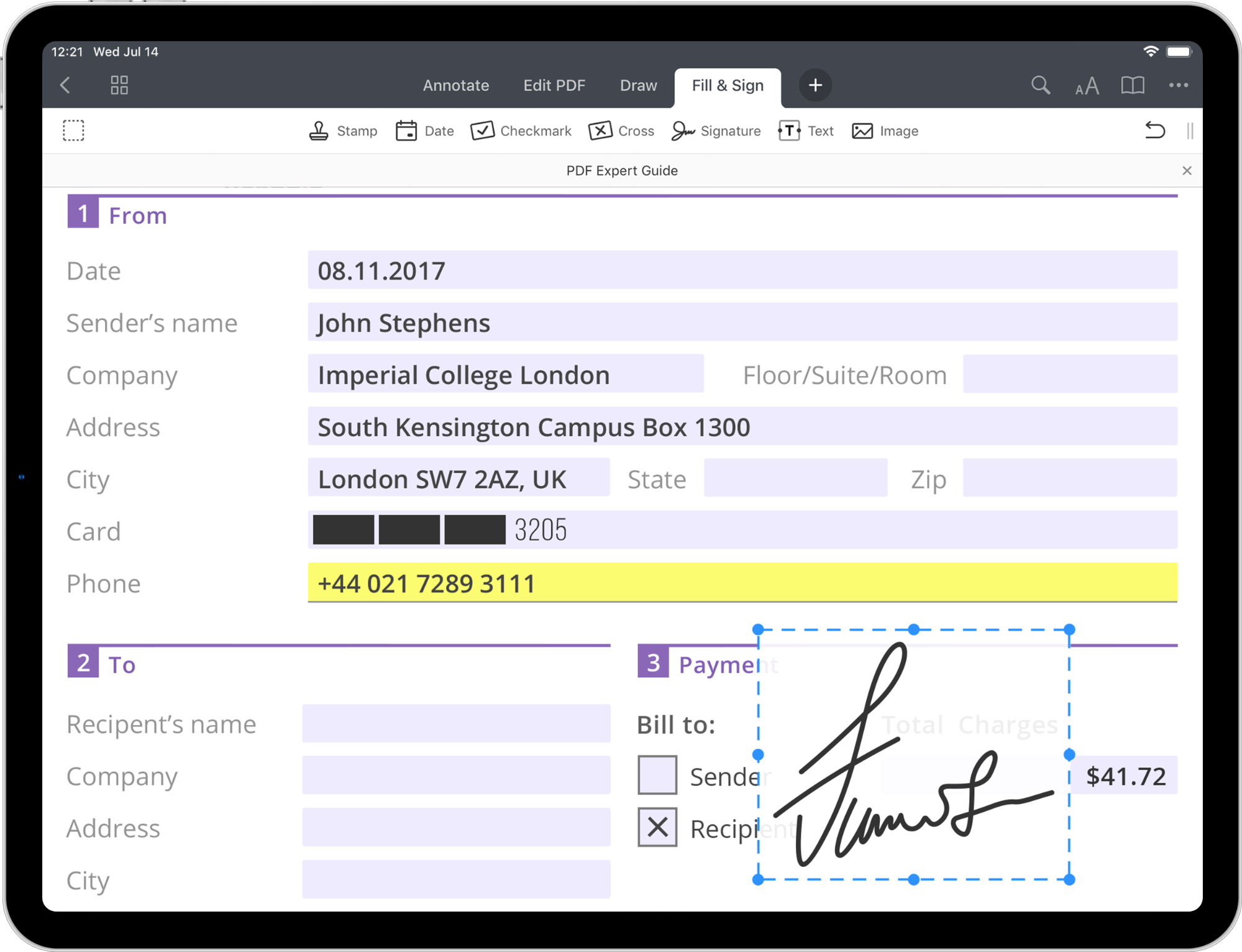Activate the dashed selection tool
Screen dimensions: 1242x952
[x=73, y=130]
